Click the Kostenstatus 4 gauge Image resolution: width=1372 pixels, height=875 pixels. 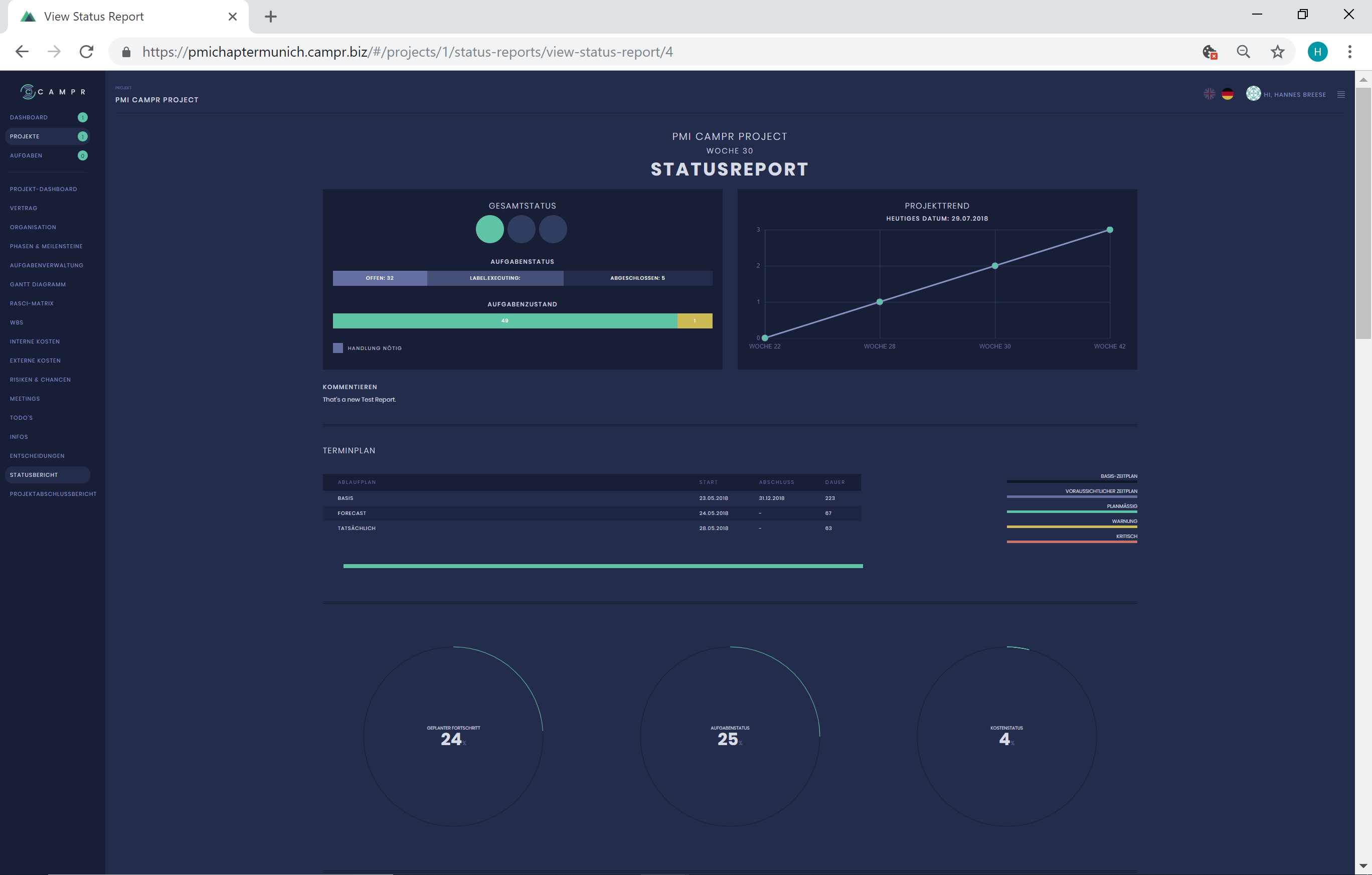pyautogui.click(x=1007, y=736)
